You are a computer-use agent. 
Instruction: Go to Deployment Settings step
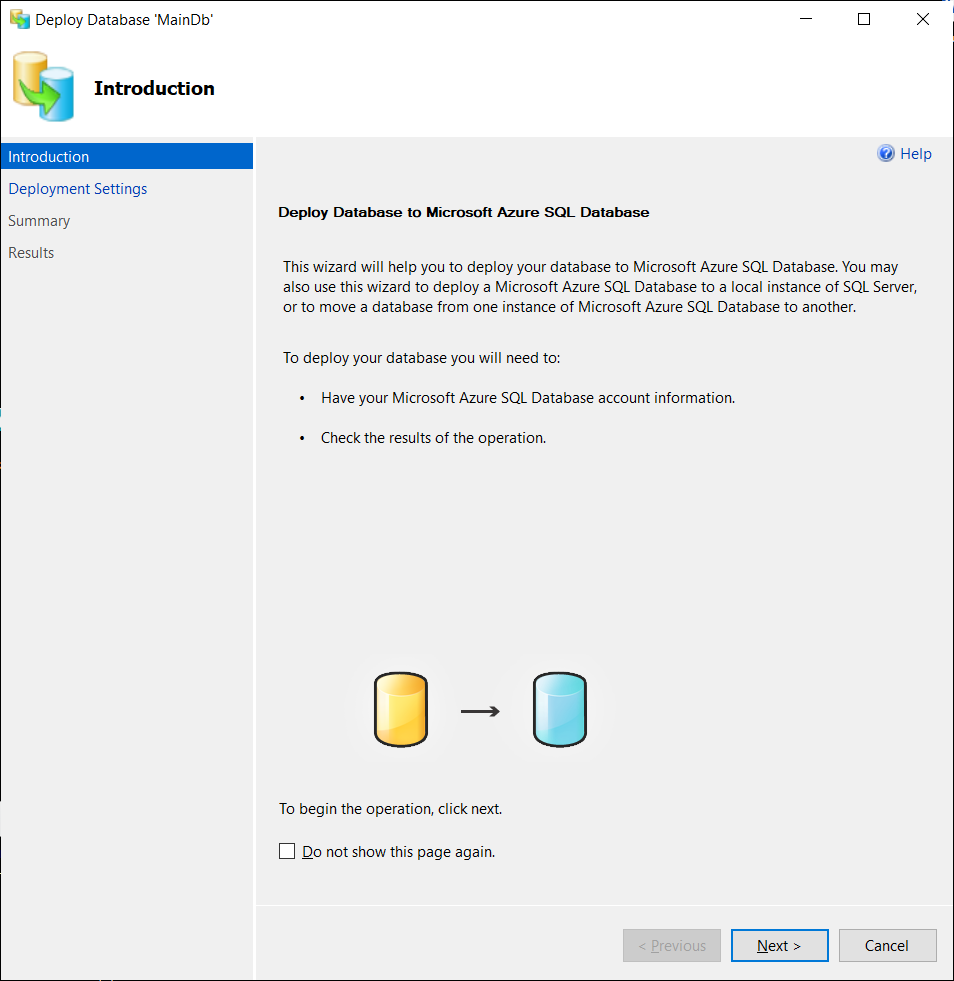click(x=78, y=189)
